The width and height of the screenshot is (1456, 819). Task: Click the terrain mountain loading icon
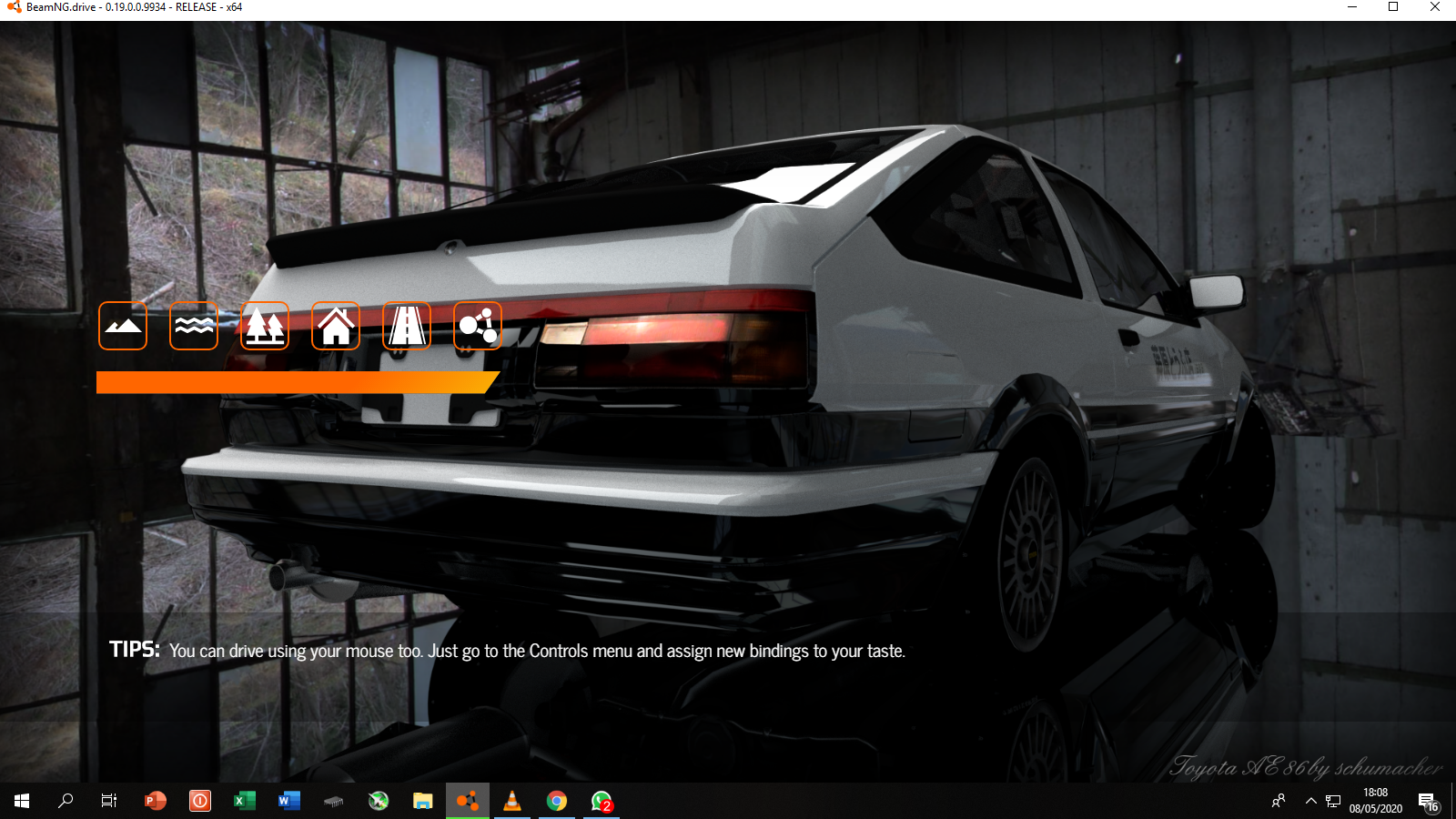[x=123, y=326]
